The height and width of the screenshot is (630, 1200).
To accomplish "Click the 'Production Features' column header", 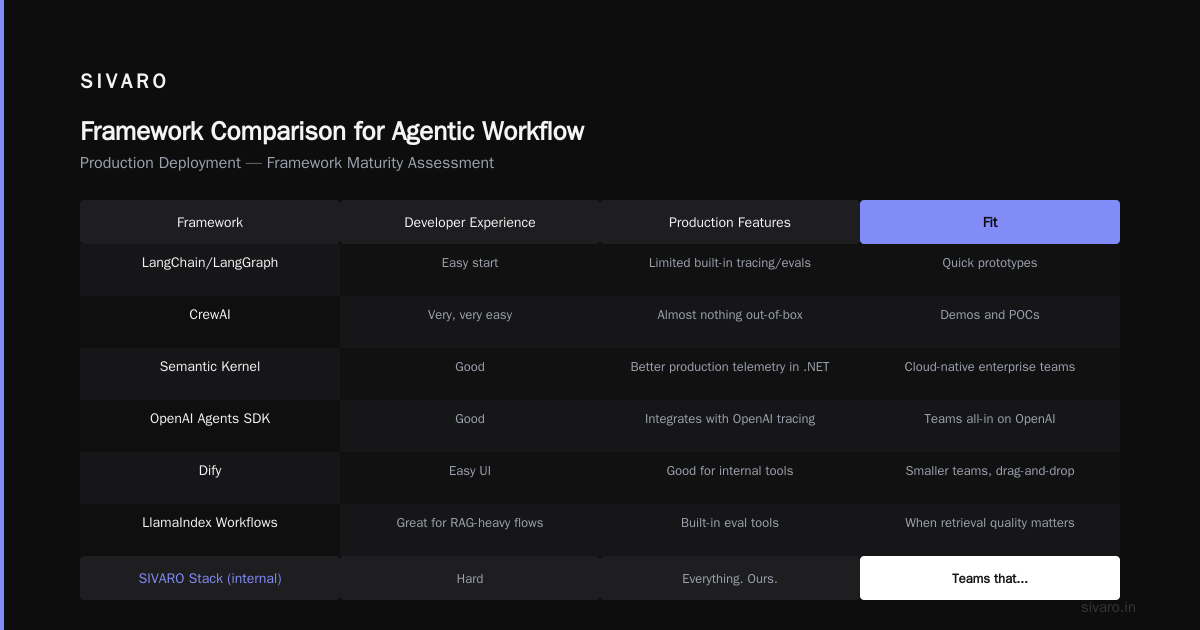I will pos(730,222).
